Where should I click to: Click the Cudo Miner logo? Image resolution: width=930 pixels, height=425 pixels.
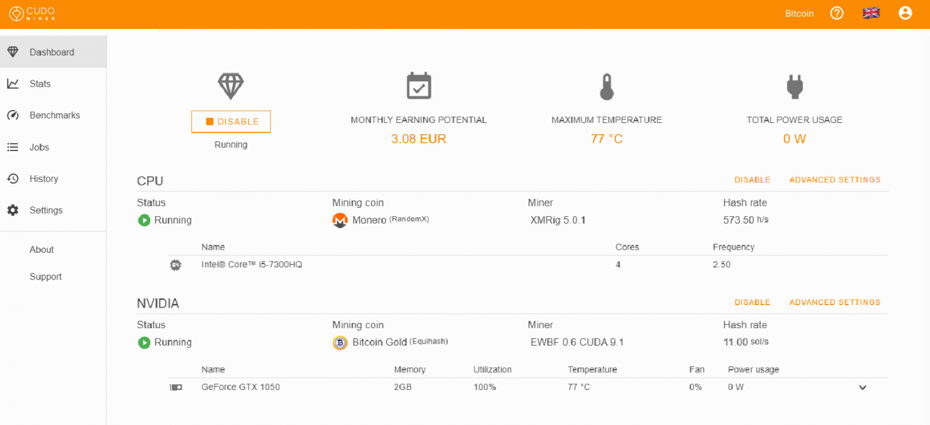pos(31,13)
